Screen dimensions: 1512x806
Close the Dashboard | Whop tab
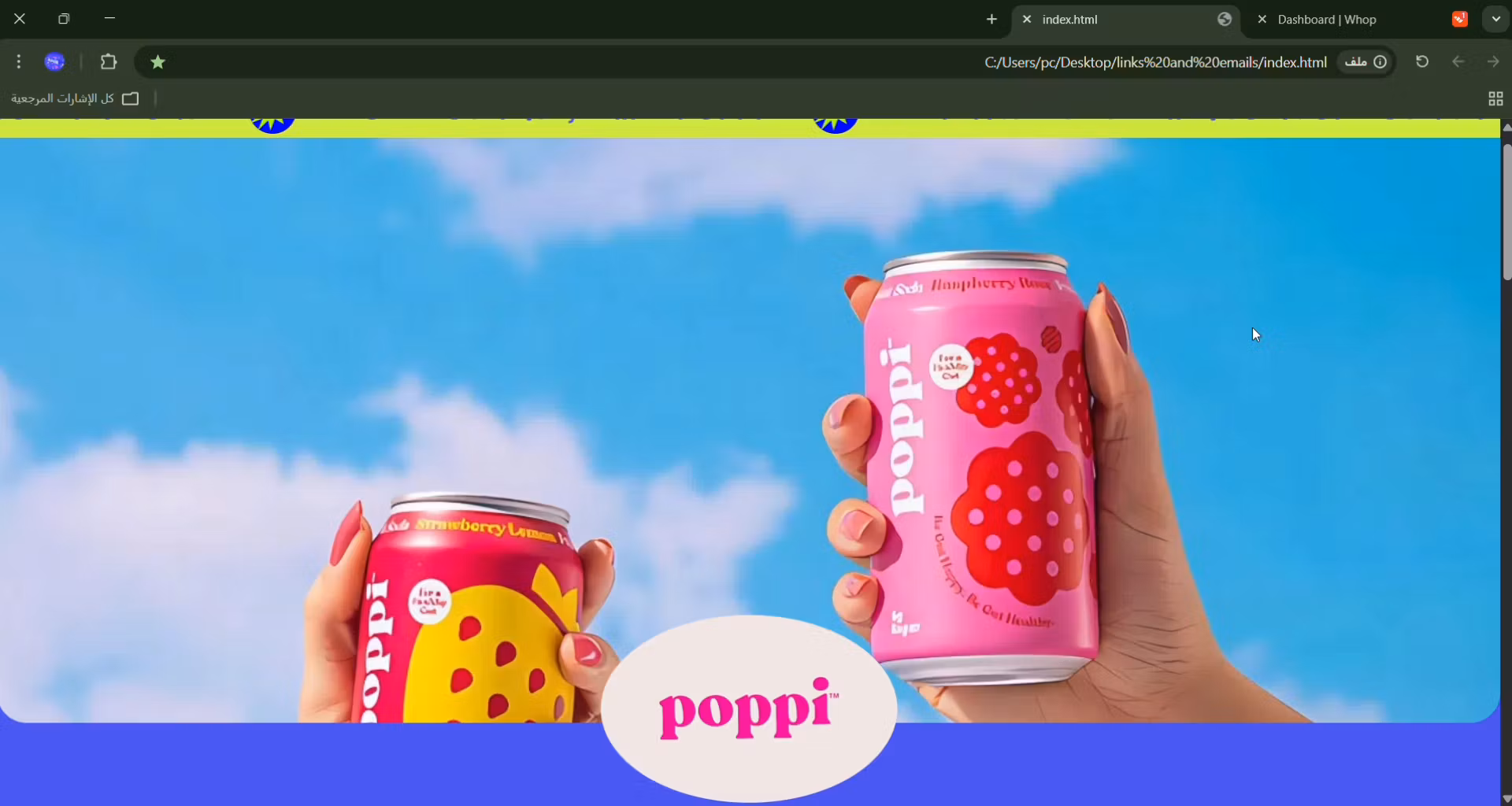tap(1262, 20)
